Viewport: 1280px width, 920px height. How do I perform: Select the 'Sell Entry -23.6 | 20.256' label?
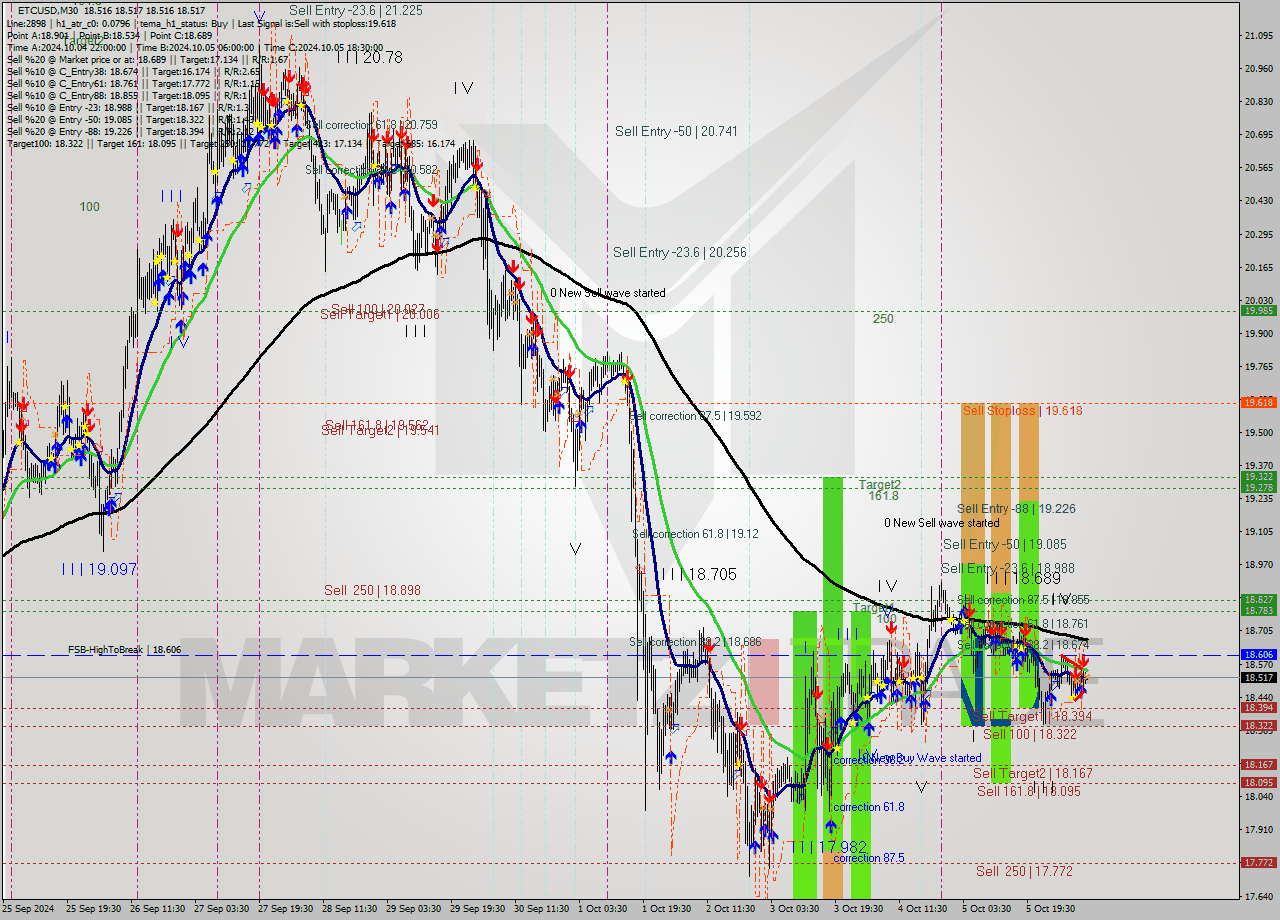coord(679,253)
